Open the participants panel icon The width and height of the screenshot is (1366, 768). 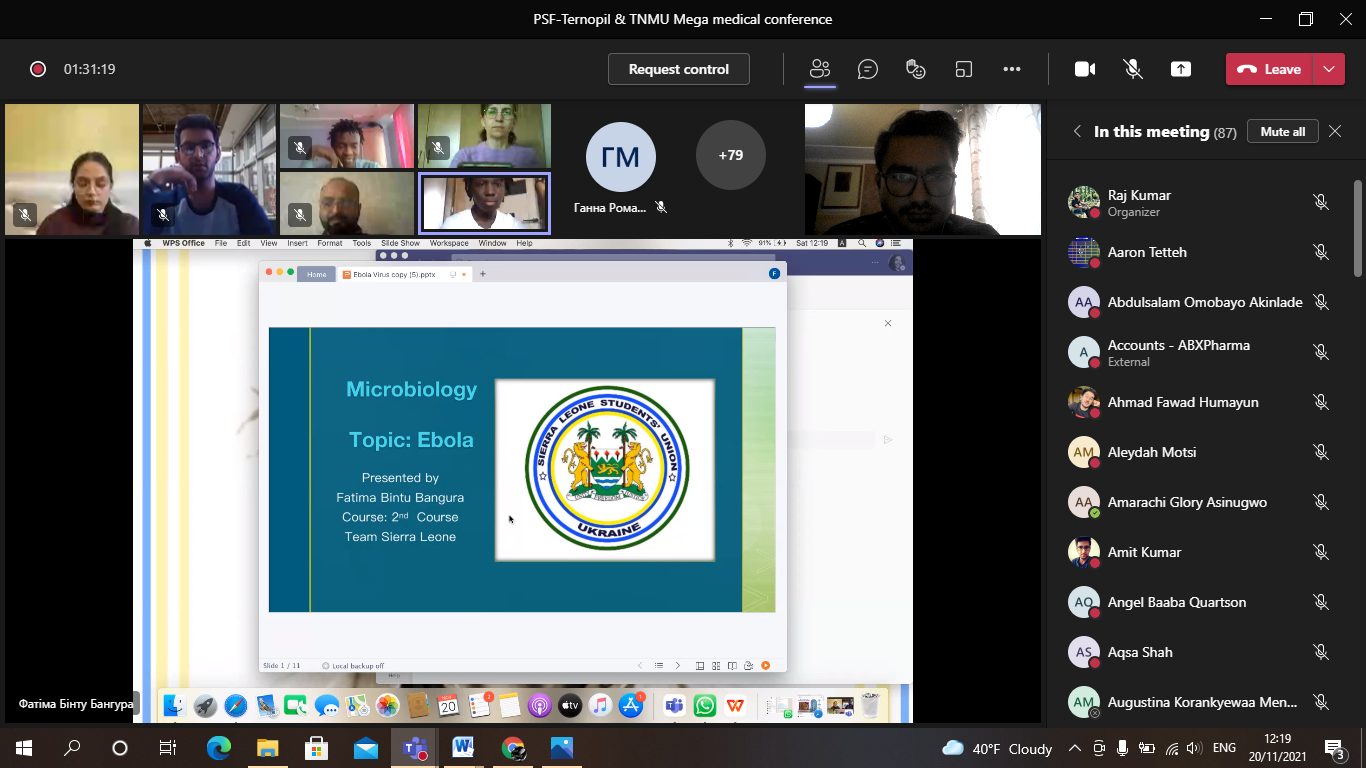tap(820, 69)
